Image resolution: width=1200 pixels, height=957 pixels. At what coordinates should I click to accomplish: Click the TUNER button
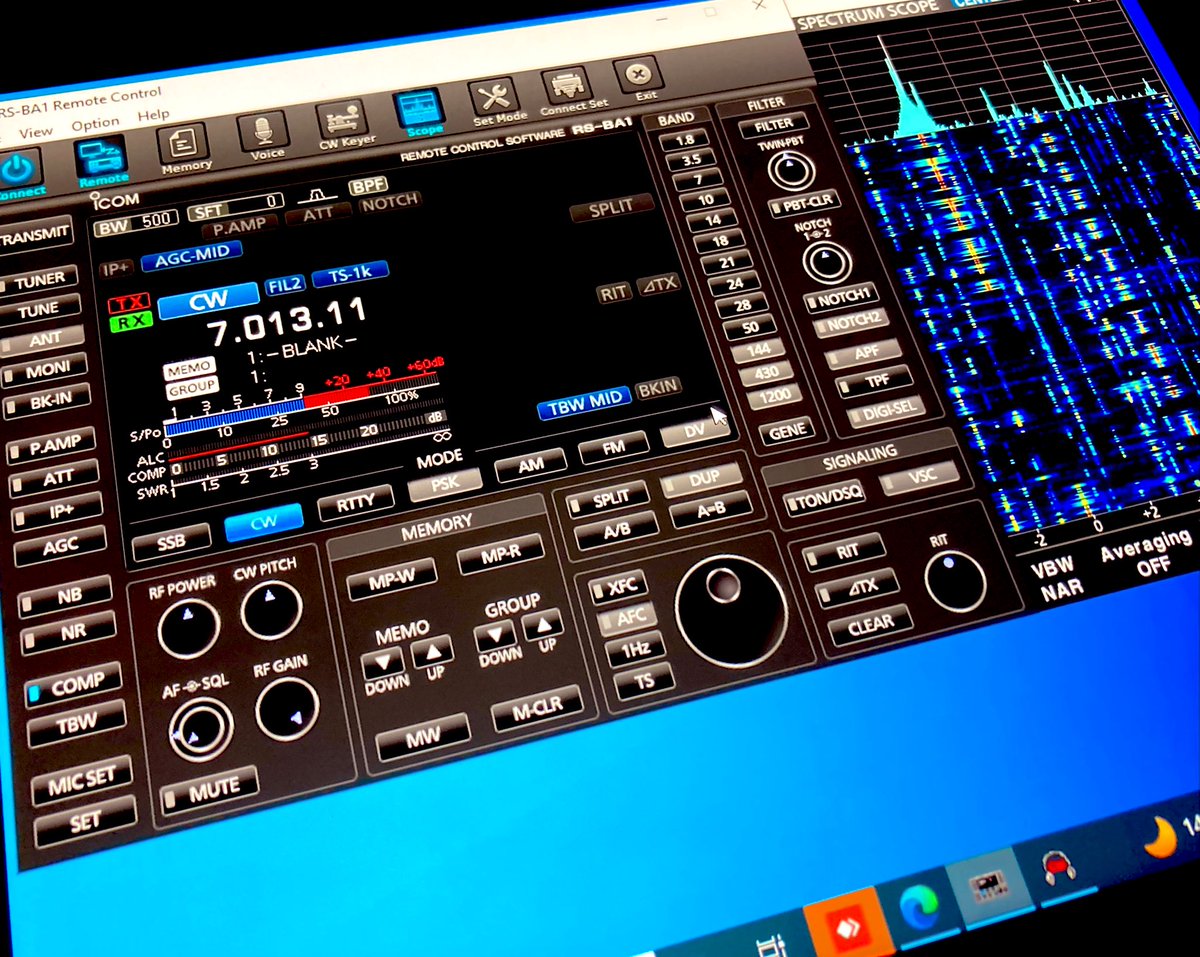[36, 281]
